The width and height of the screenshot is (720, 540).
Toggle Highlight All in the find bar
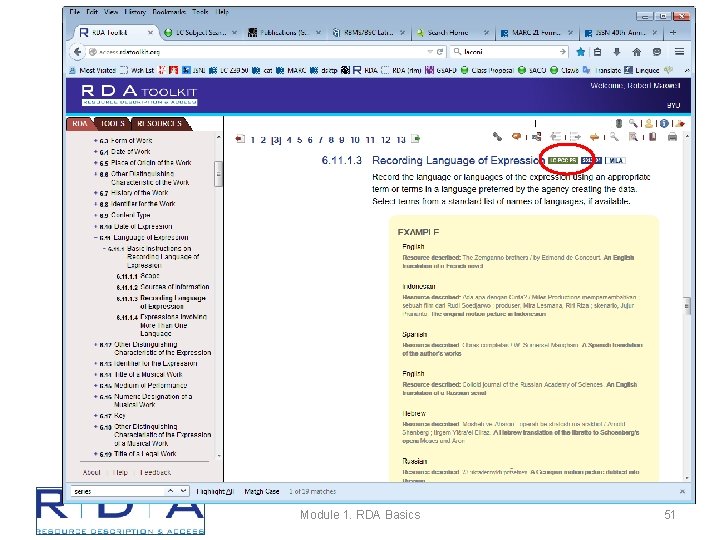pos(214,491)
